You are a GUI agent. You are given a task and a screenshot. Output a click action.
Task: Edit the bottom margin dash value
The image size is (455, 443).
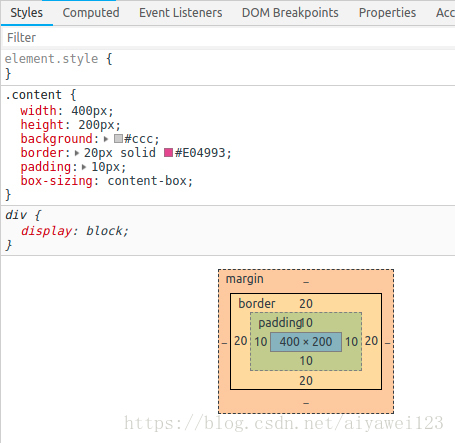coord(306,403)
